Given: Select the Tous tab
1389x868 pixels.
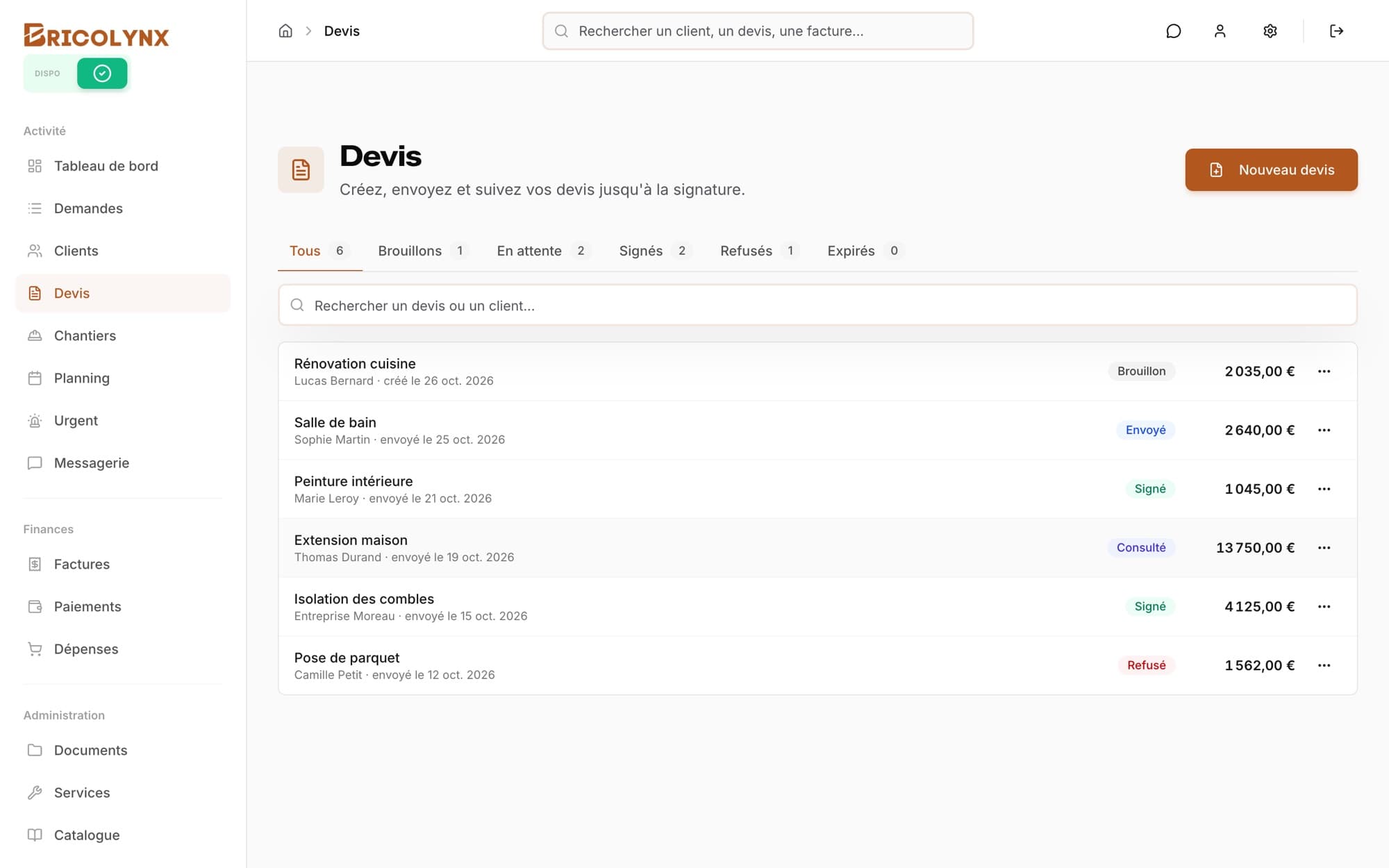Looking at the screenshot, I should [319, 251].
